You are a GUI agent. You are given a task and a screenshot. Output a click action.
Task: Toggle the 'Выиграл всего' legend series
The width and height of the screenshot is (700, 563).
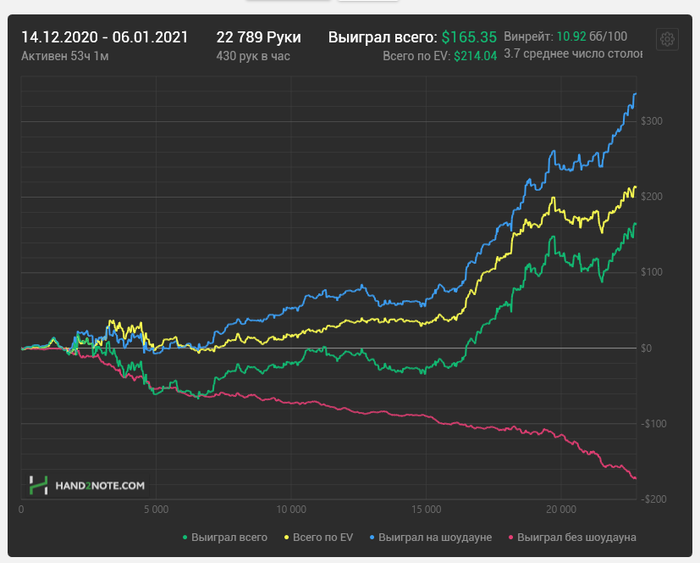[225, 537]
